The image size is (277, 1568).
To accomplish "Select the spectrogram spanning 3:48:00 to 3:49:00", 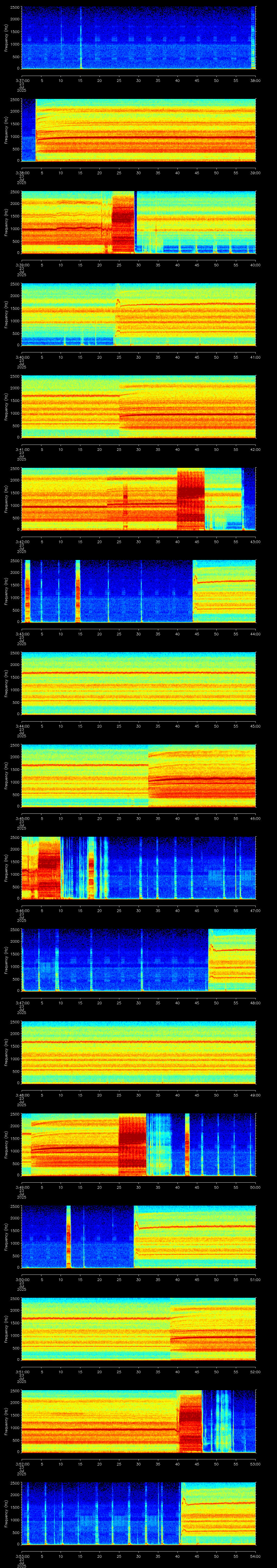I will pyautogui.click(x=138, y=1052).
